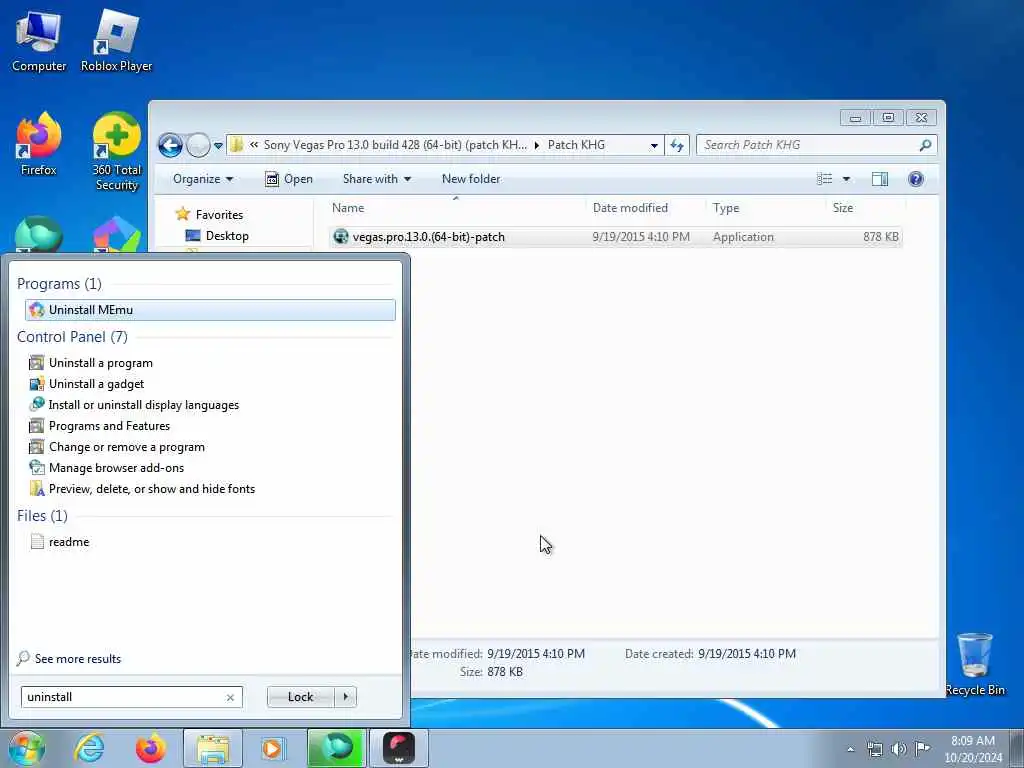
Task: Expand the Share with menu
Action: (x=377, y=179)
